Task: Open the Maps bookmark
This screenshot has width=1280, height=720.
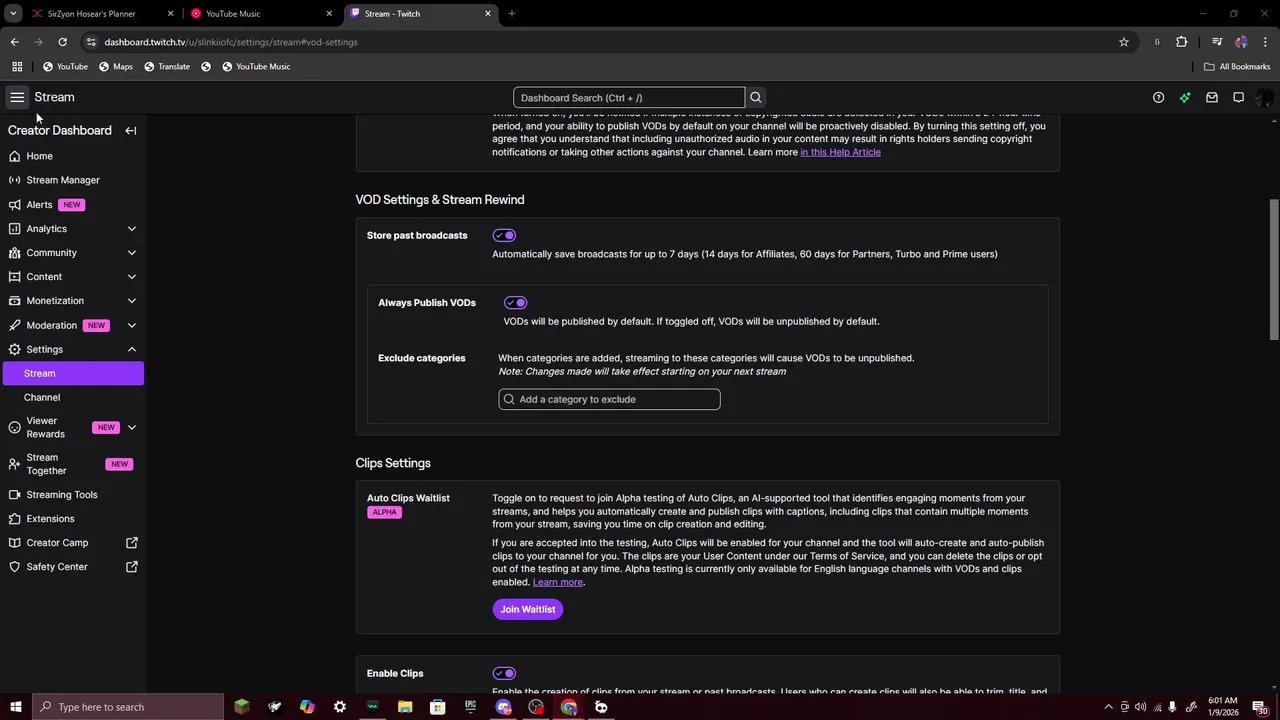Action: (x=116, y=66)
